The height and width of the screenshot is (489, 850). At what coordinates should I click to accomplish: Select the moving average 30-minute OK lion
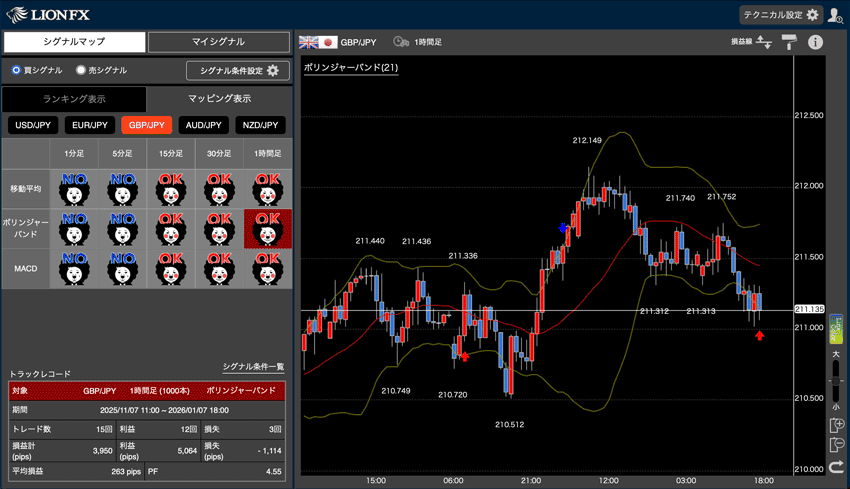click(219, 189)
